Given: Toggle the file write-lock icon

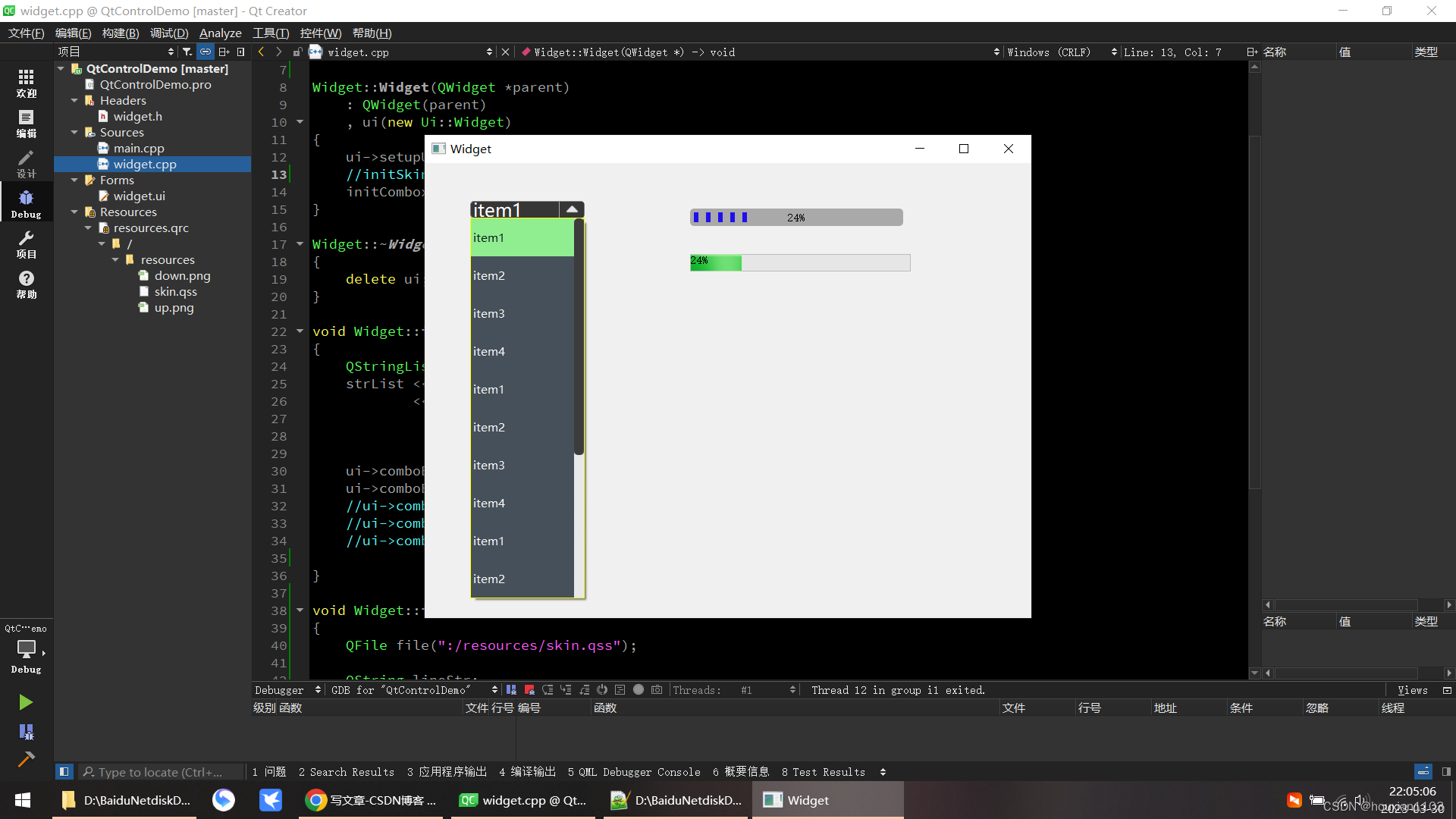Looking at the screenshot, I should point(297,52).
